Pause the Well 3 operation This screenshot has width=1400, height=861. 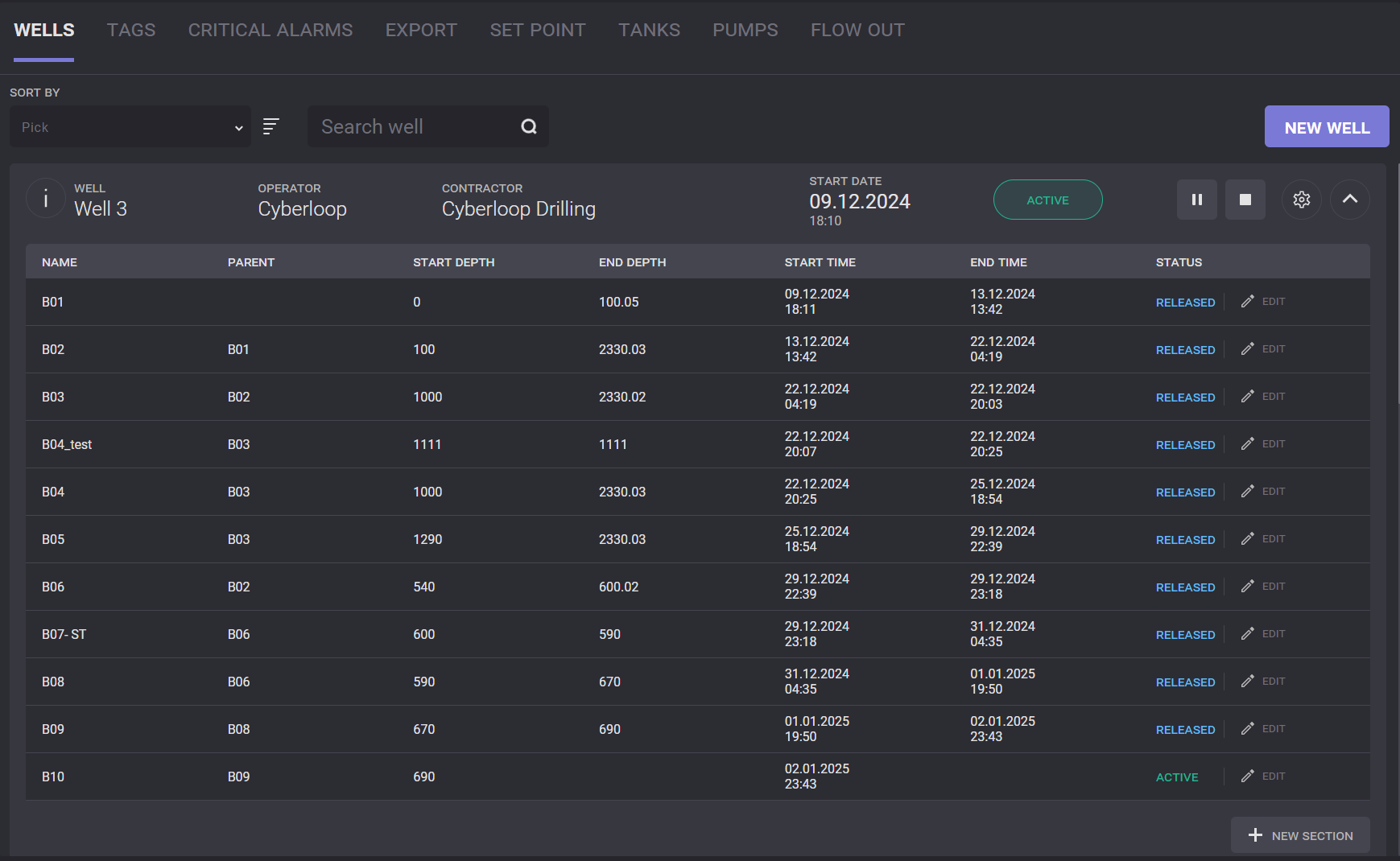1196,200
